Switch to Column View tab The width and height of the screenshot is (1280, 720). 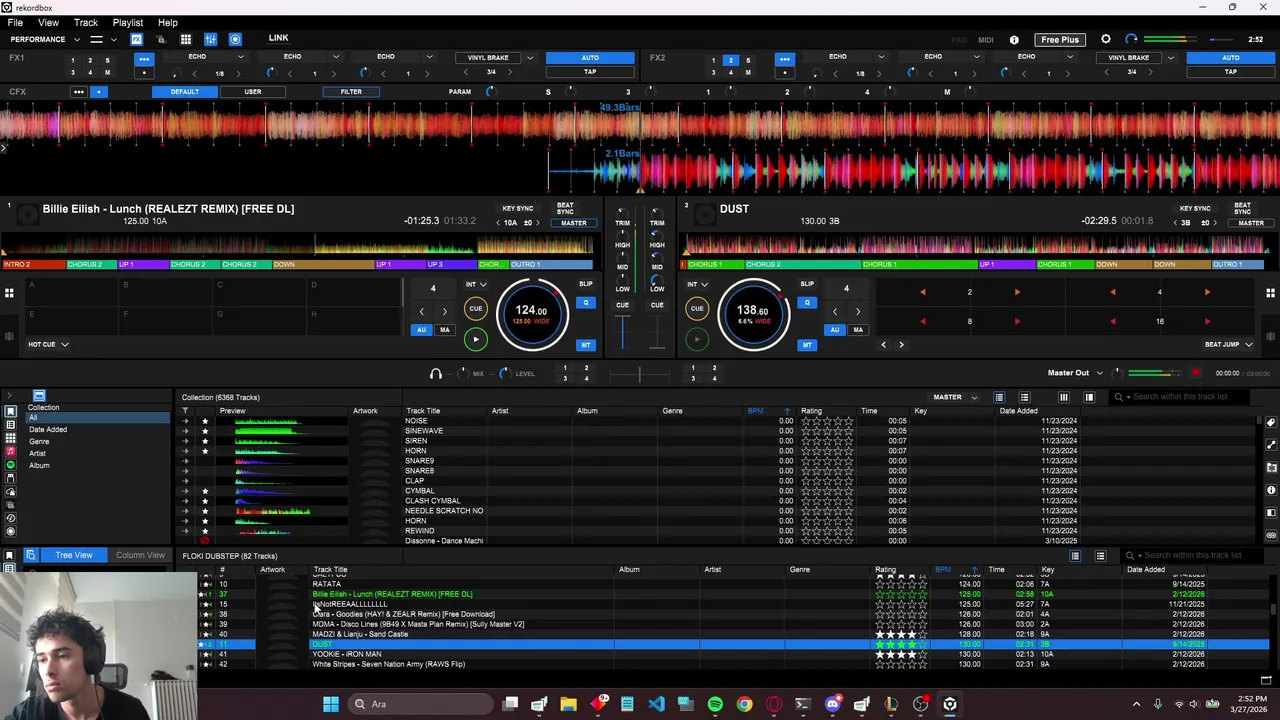tap(140, 555)
